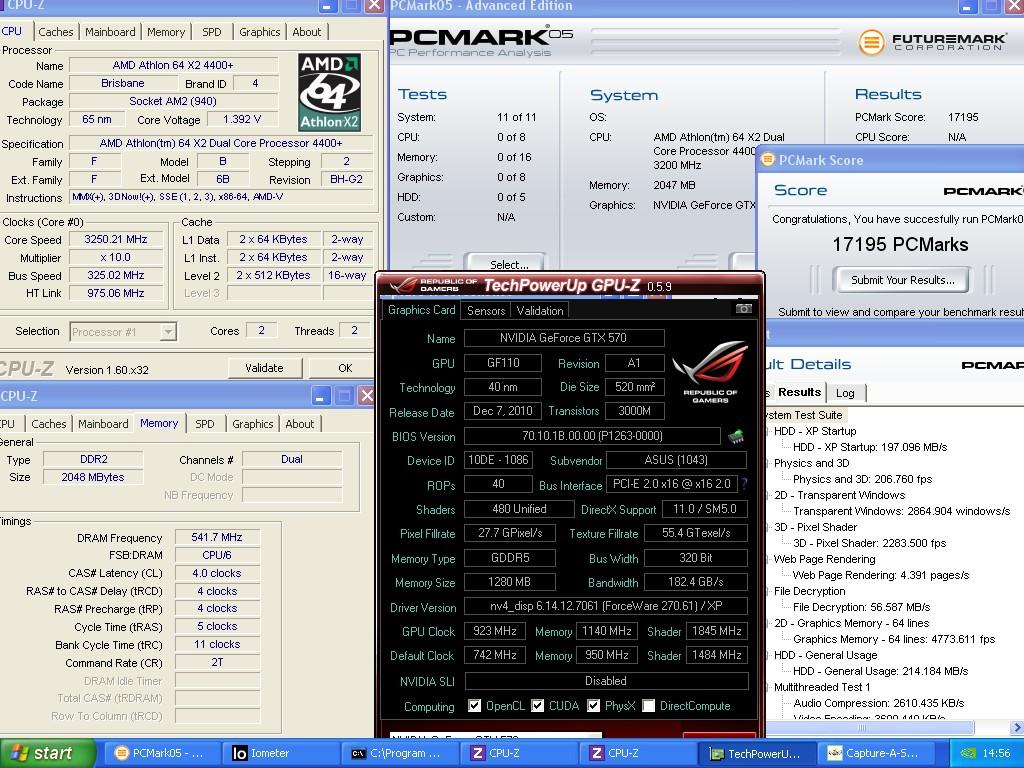Screen dimensions: 1024x768
Task: Click the Validate button in CPU-Z
Action: (264, 368)
